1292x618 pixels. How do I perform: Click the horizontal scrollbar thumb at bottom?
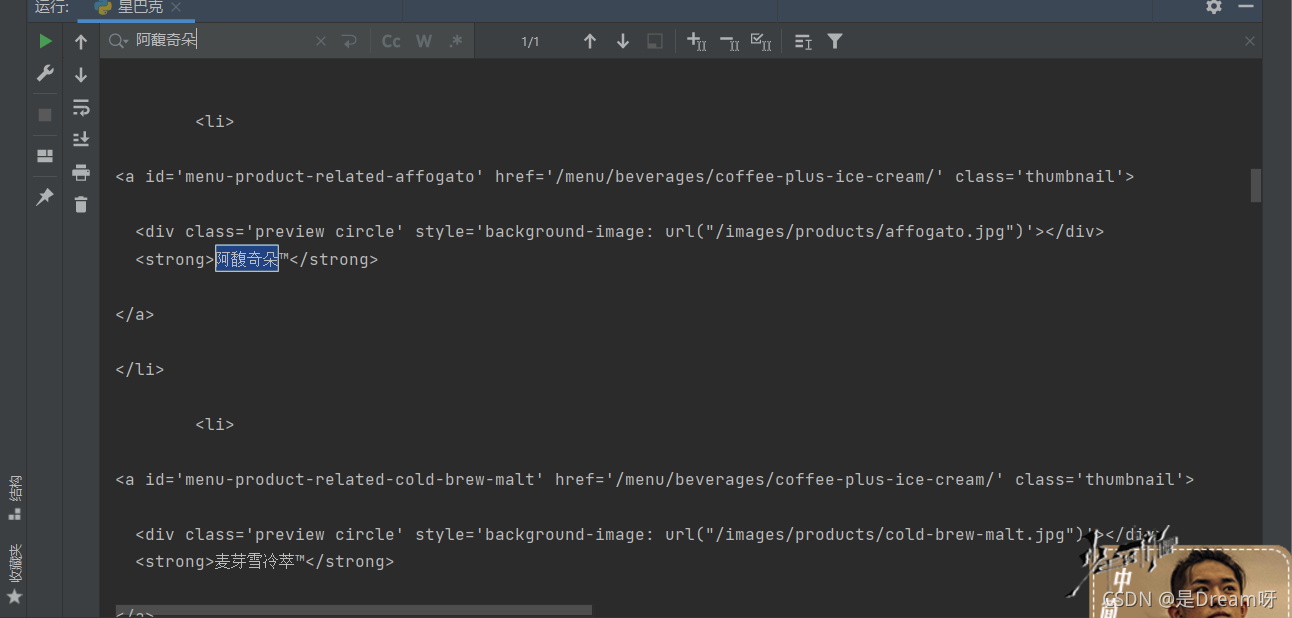(354, 609)
